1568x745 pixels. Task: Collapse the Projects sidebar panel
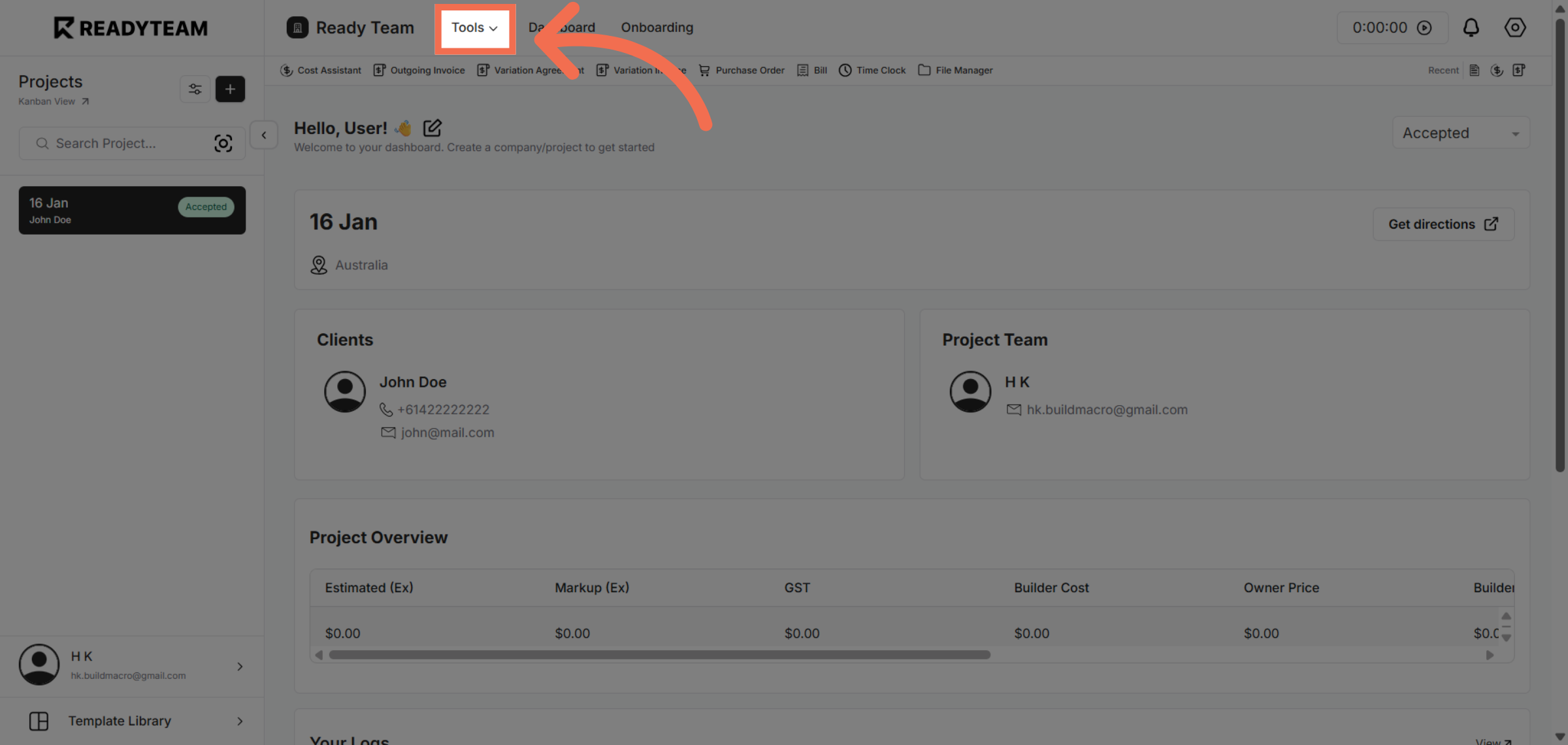point(264,135)
